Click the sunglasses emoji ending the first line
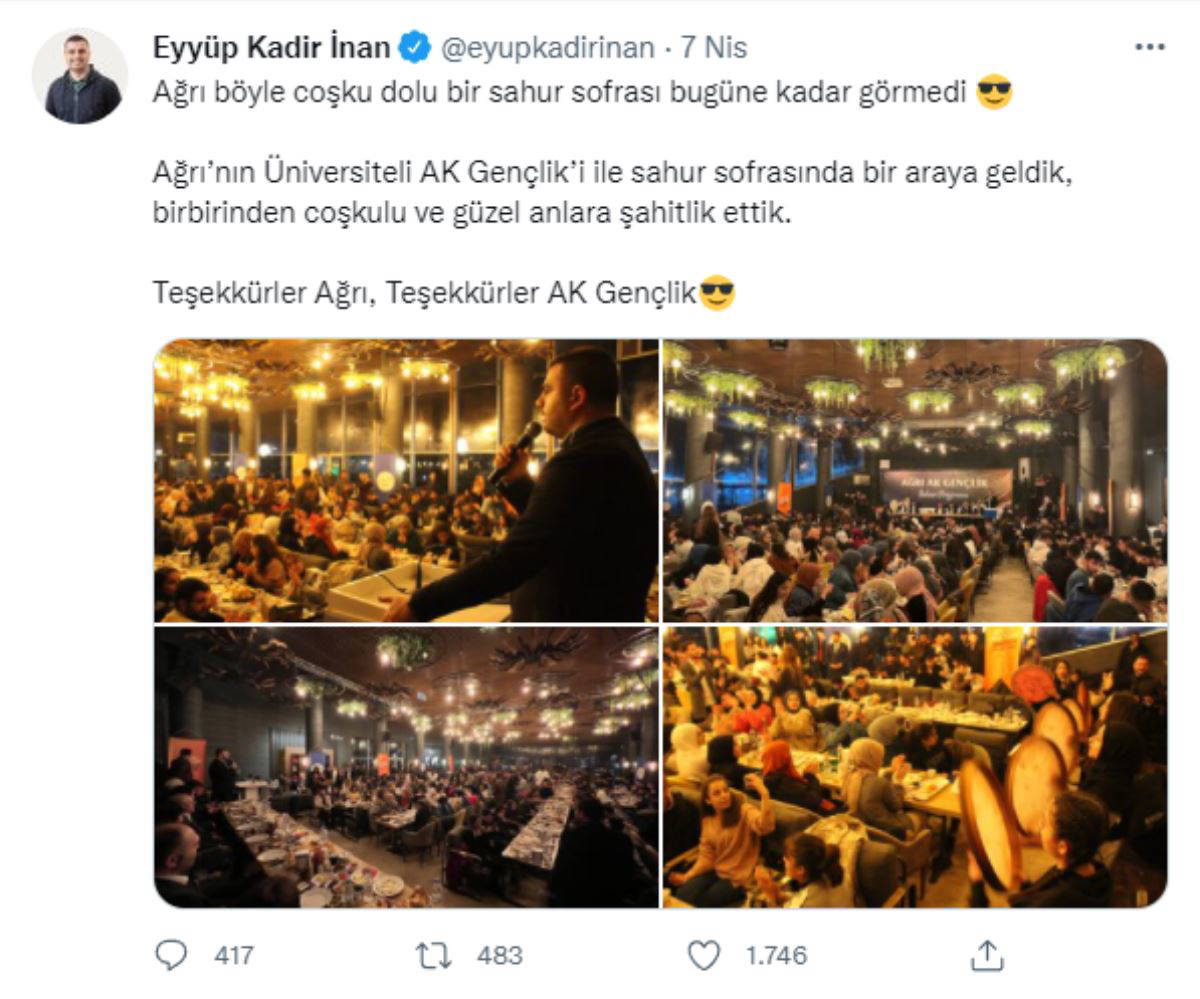 click(994, 93)
